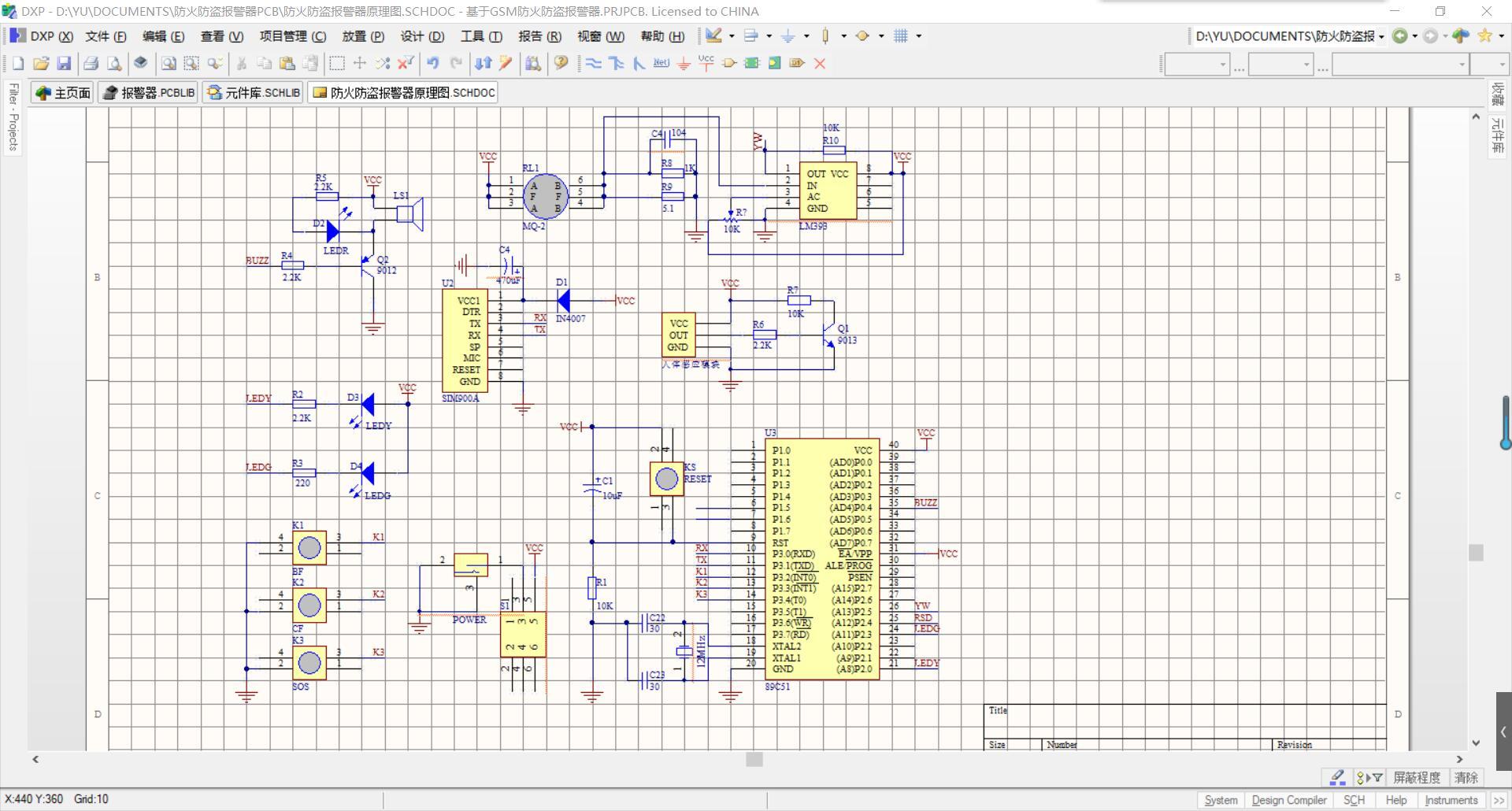The width and height of the screenshot is (1512, 811).
Task: Open the SCH panel button
Action: coord(1354,800)
